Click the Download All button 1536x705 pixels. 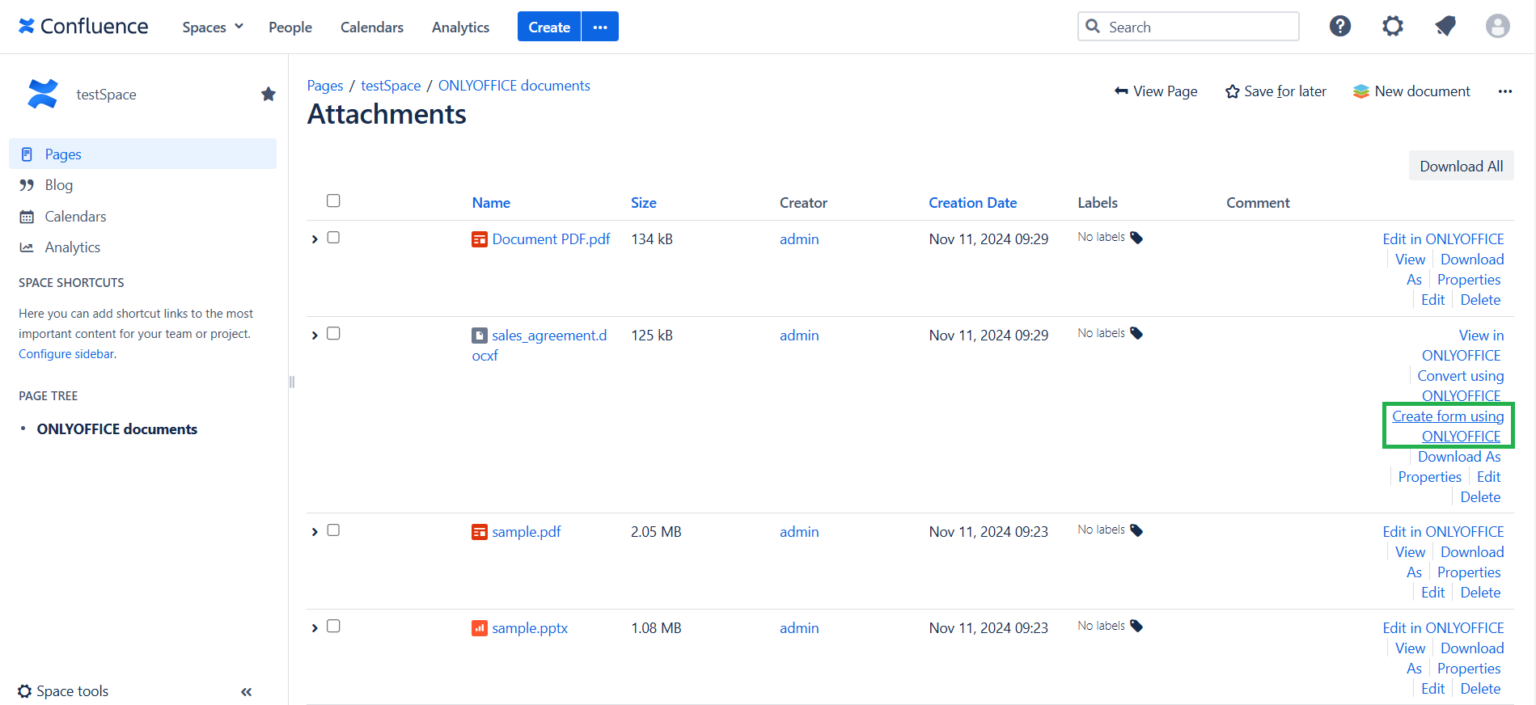click(1461, 165)
